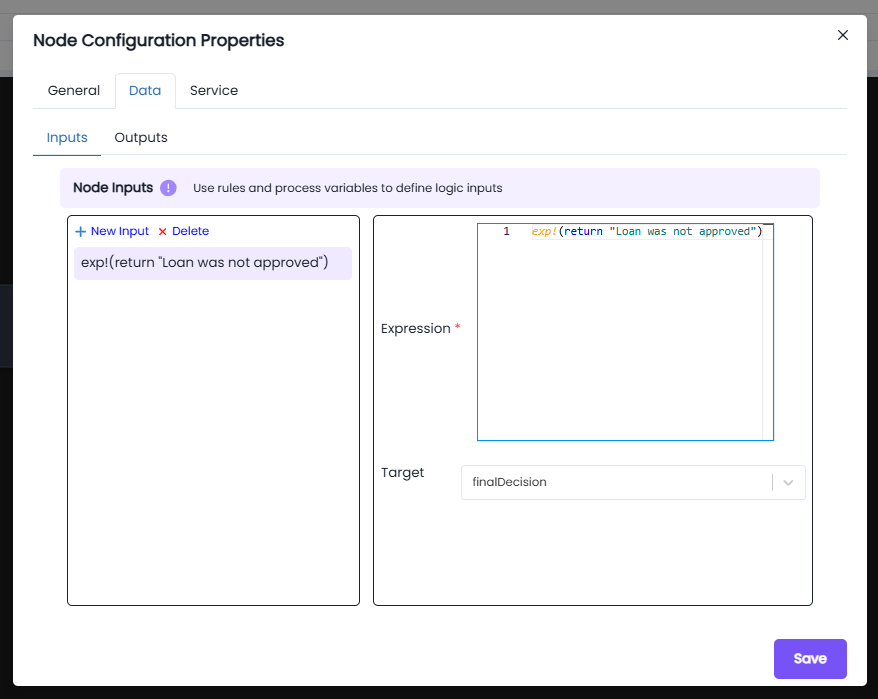Click the Node Inputs heading
The height and width of the screenshot is (699, 878).
[113, 188]
